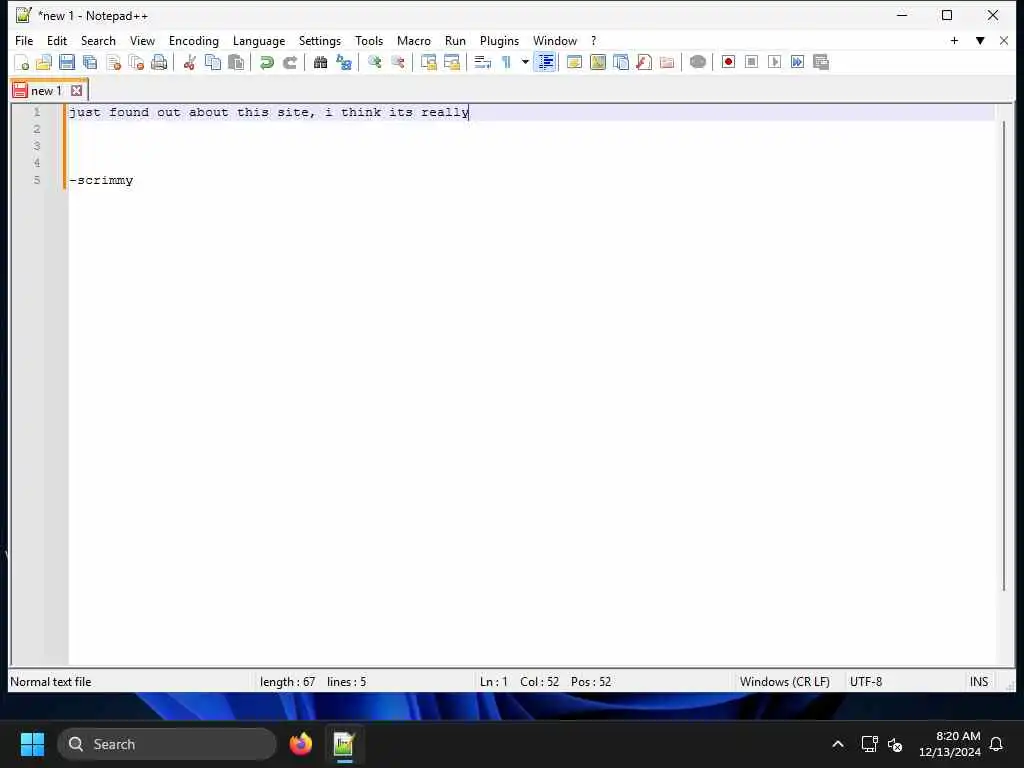The height and width of the screenshot is (768, 1024).
Task: Click the Windows (CR LF) status entry
Action: (x=784, y=682)
